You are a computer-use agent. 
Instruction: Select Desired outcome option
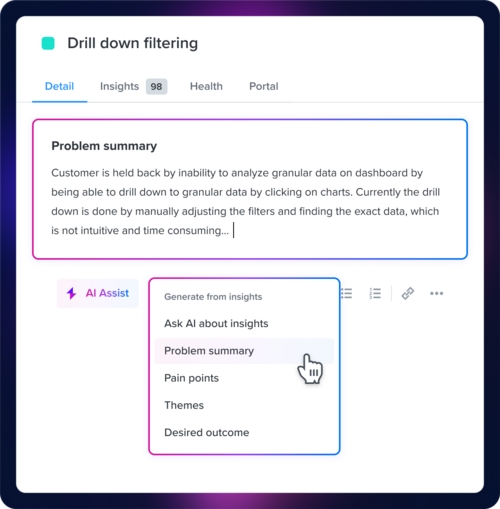(207, 433)
